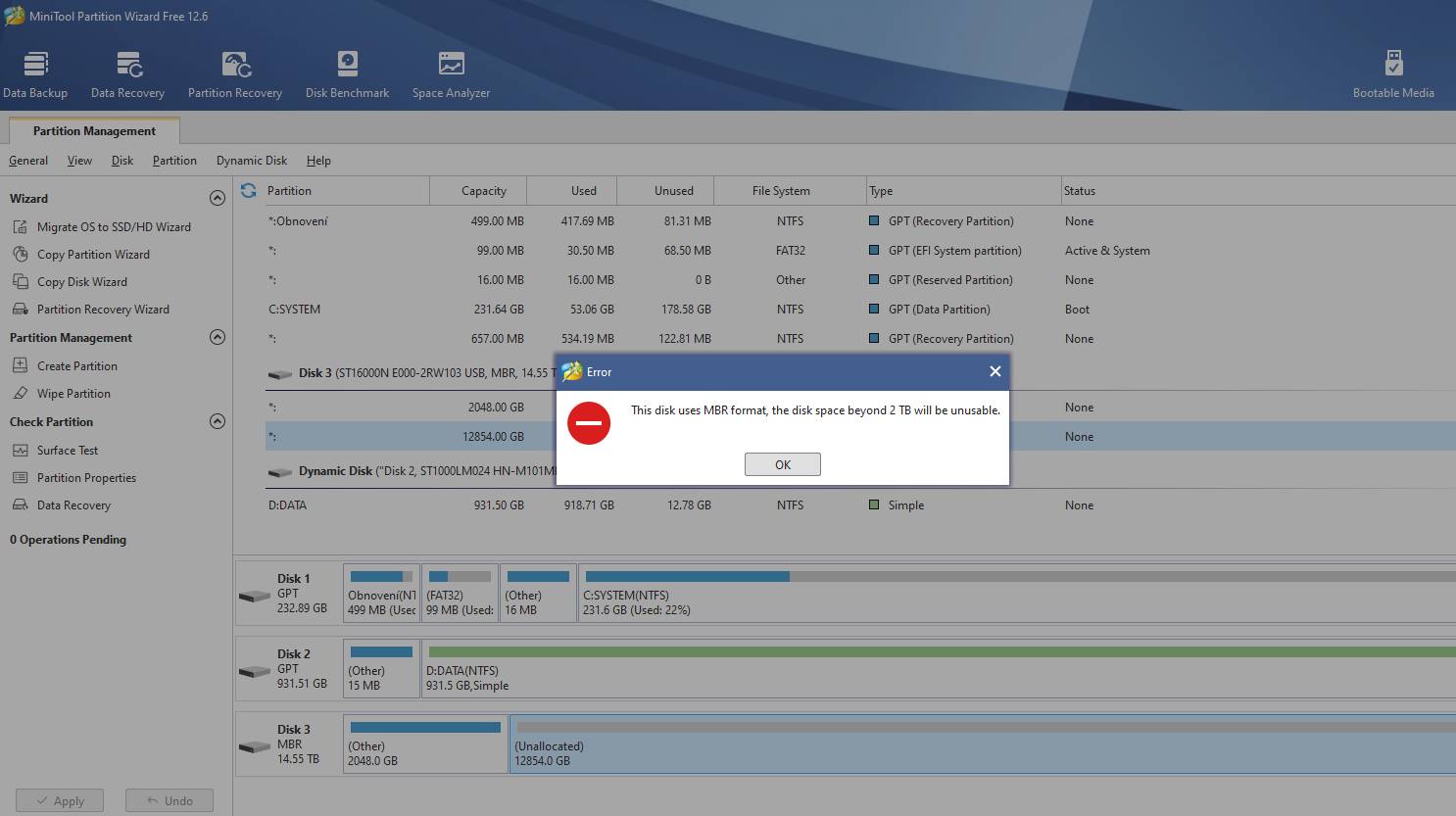
Task: Click Disk 2 drive icon in disk map
Action: point(255,671)
